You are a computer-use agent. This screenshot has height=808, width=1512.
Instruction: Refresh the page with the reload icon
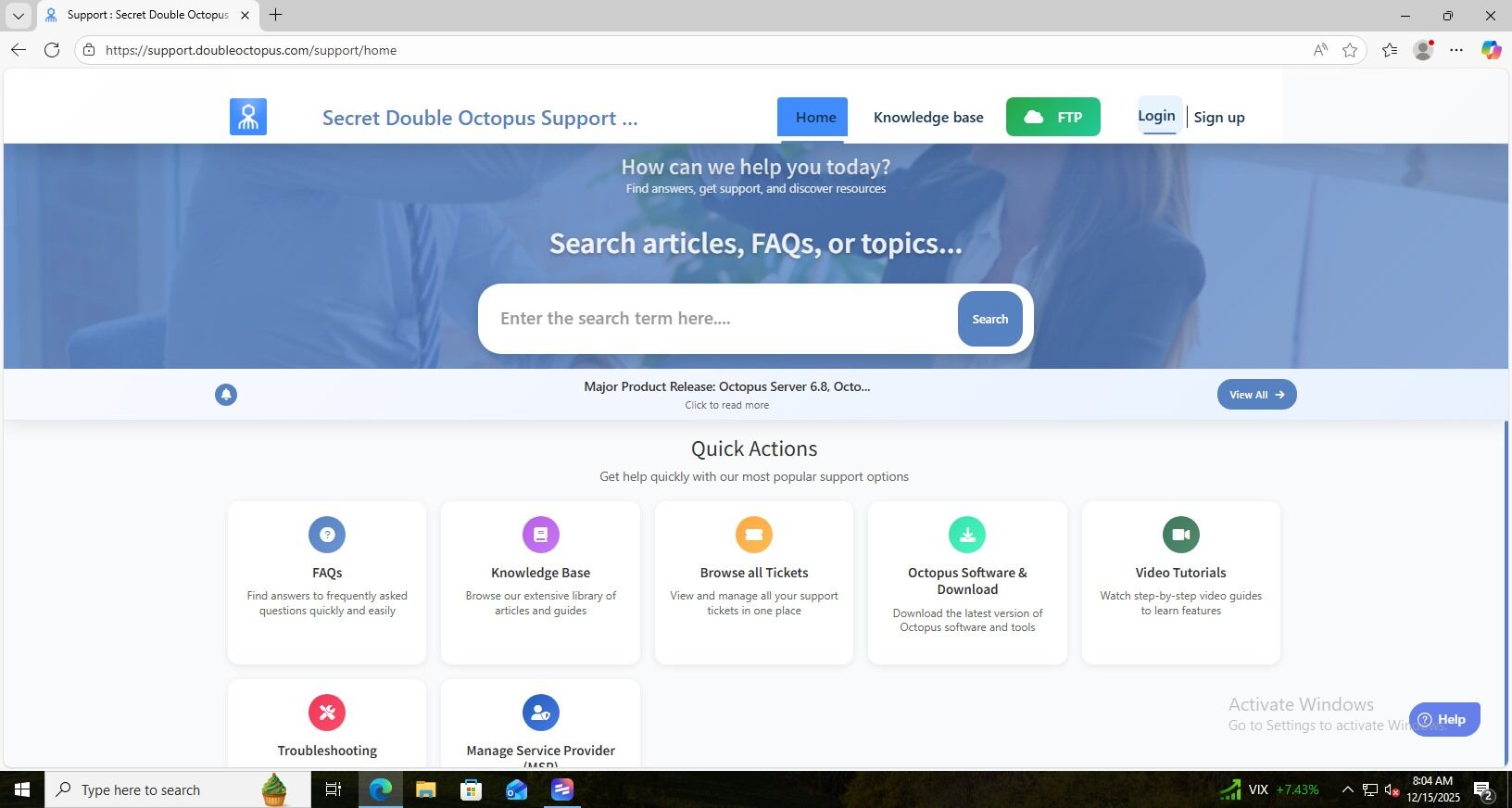52,50
